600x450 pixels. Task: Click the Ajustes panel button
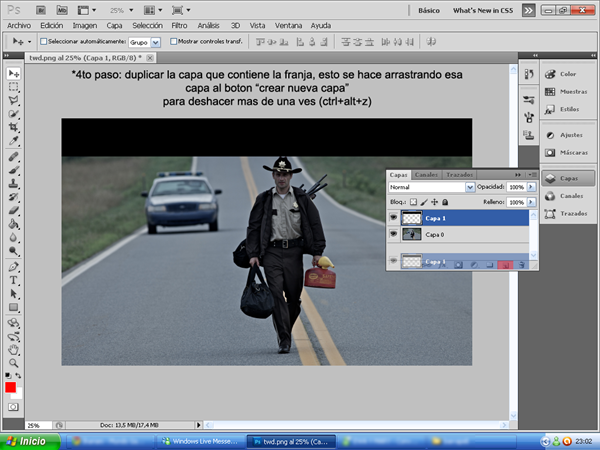[x=566, y=134]
